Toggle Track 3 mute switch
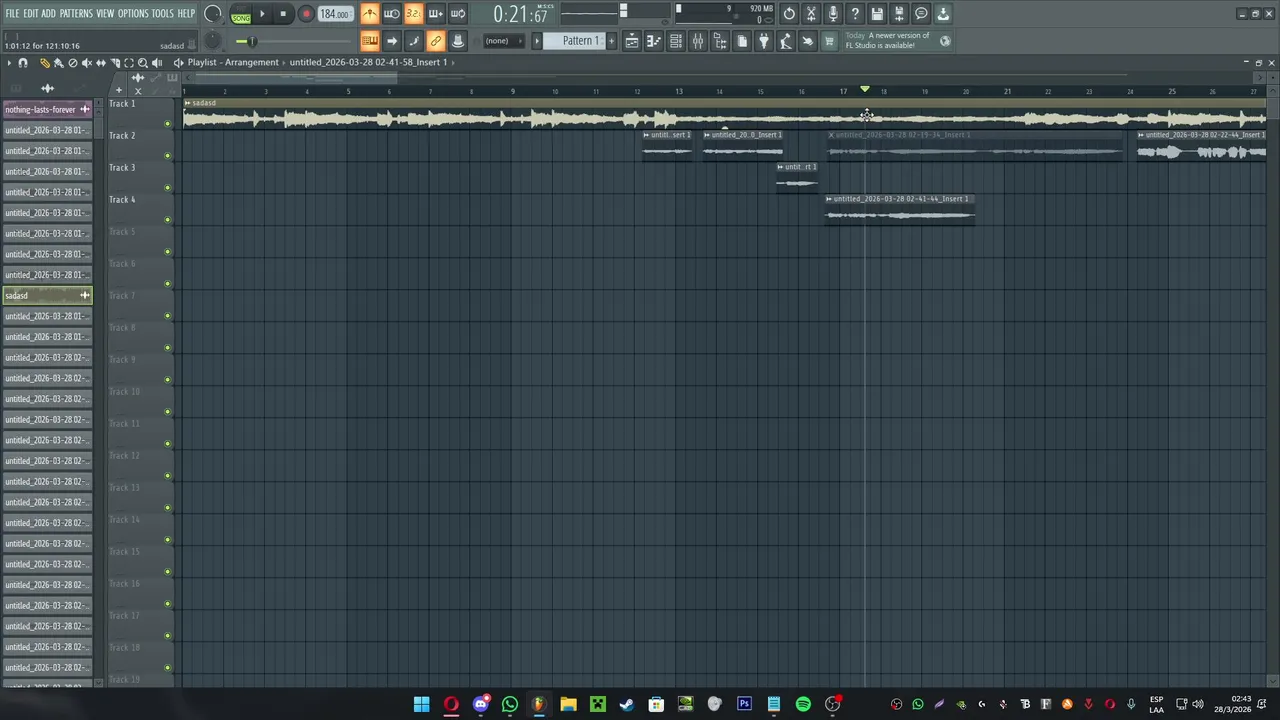This screenshot has height=720, width=1280. point(167,188)
